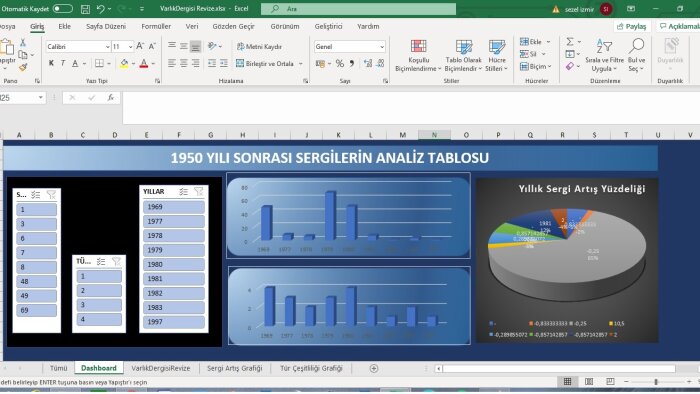Click the Undo arrow icon

(x=100, y=9)
